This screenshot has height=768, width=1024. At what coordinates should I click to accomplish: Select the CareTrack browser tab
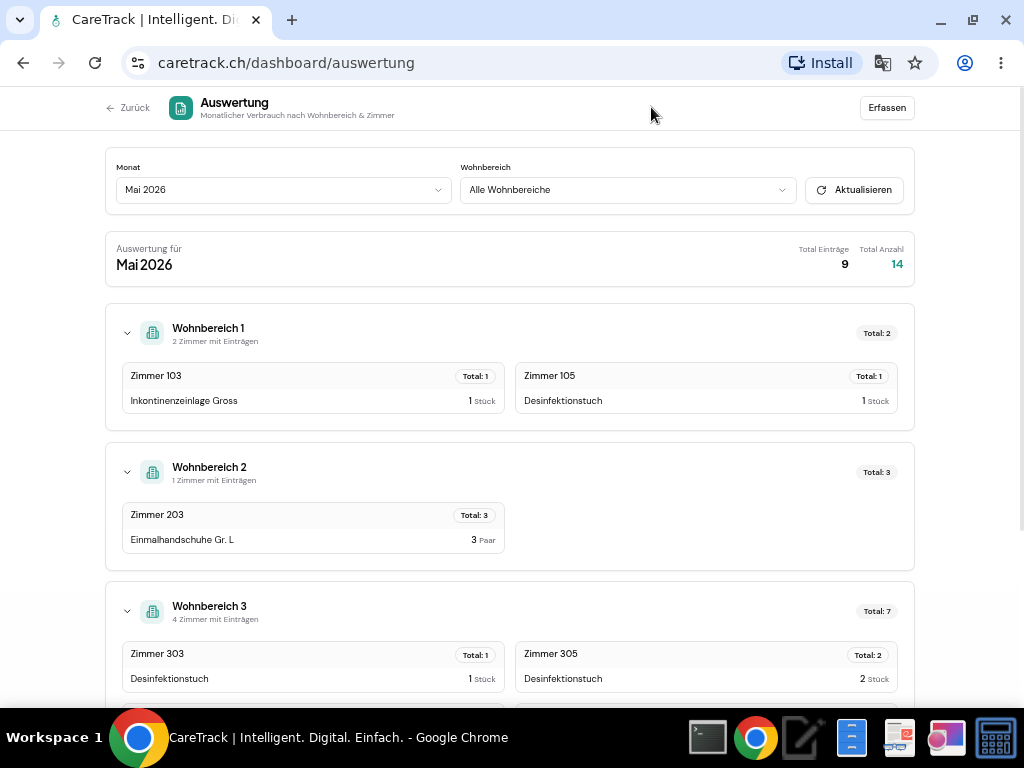pos(155,20)
